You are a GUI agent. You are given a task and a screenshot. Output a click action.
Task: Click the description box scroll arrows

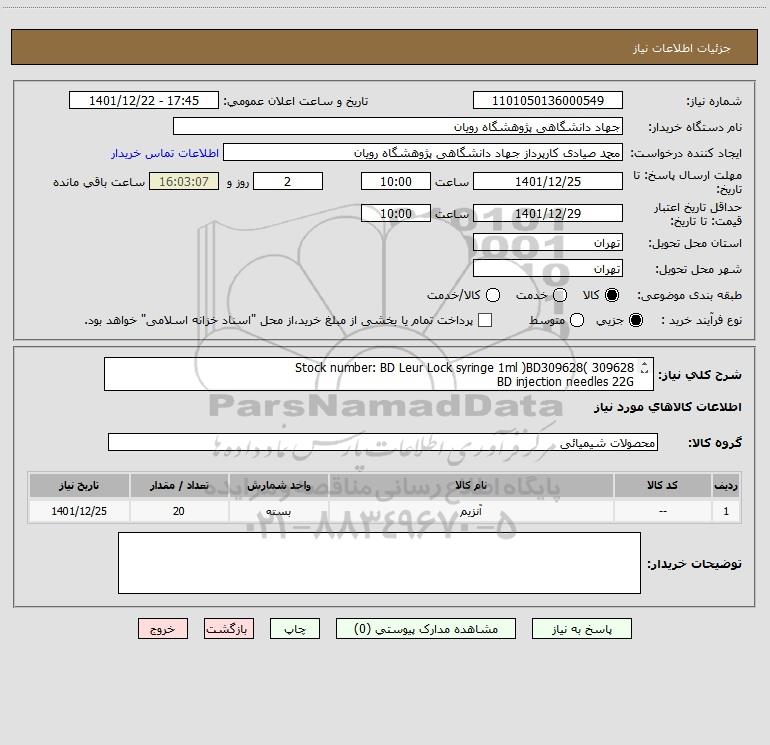click(x=644, y=367)
